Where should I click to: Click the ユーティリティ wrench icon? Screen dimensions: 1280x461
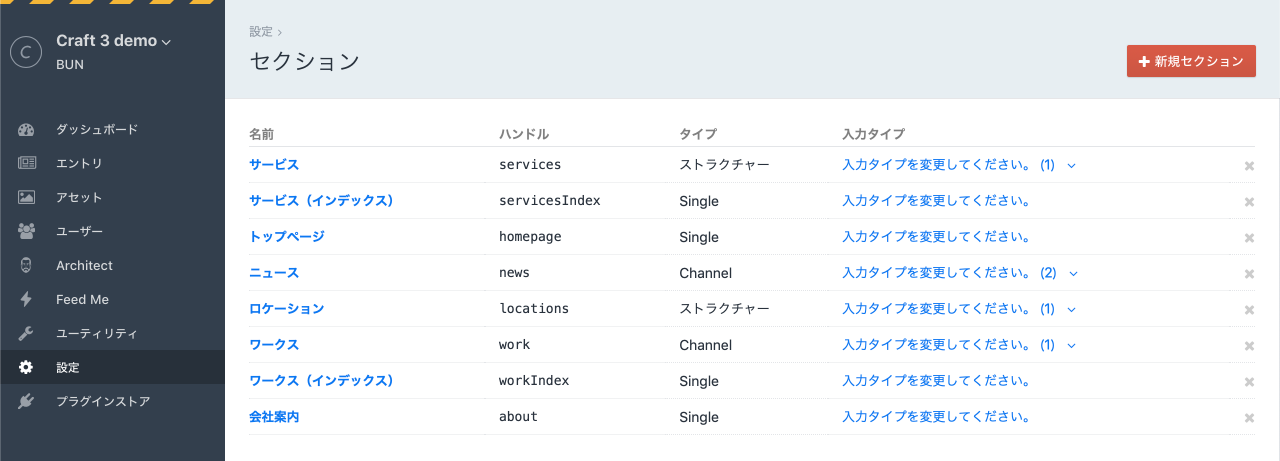tap(27, 334)
